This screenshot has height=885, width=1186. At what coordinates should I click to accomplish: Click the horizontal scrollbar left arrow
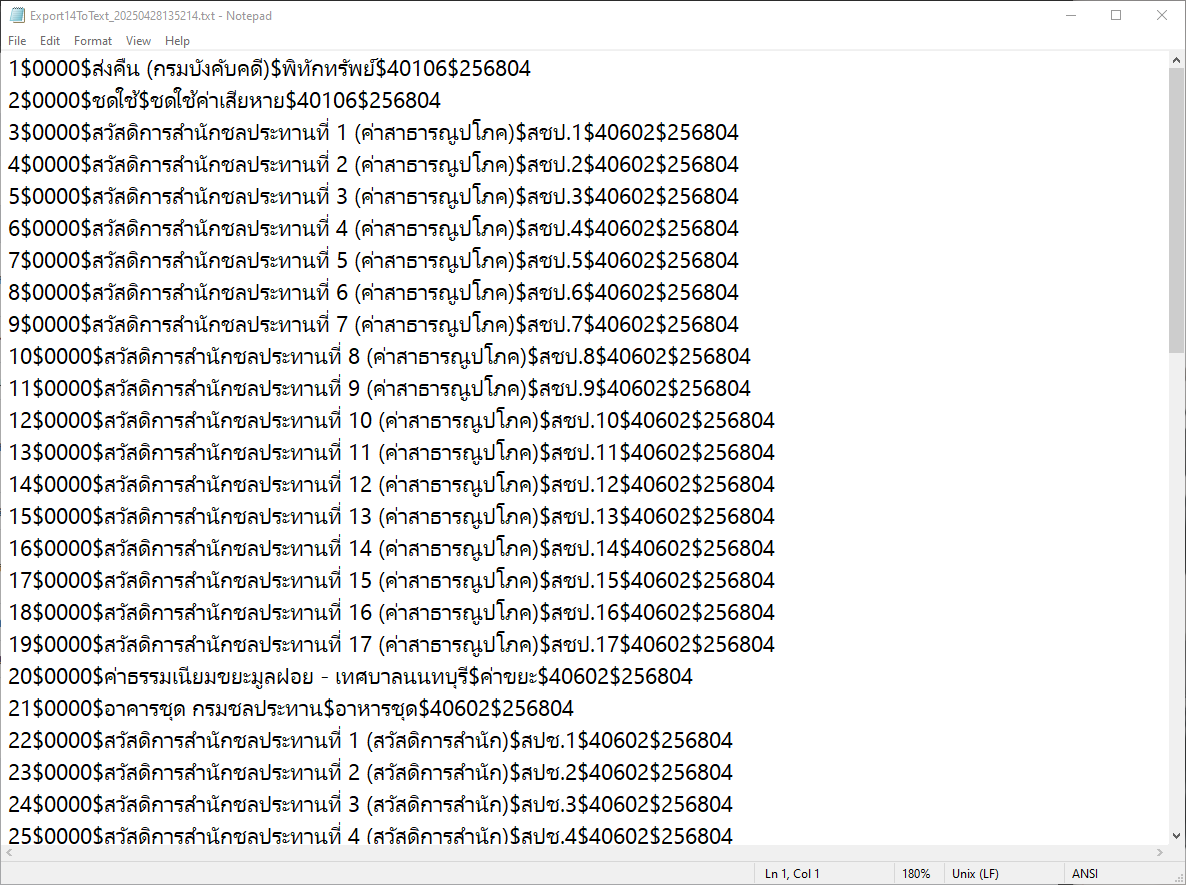point(8,852)
